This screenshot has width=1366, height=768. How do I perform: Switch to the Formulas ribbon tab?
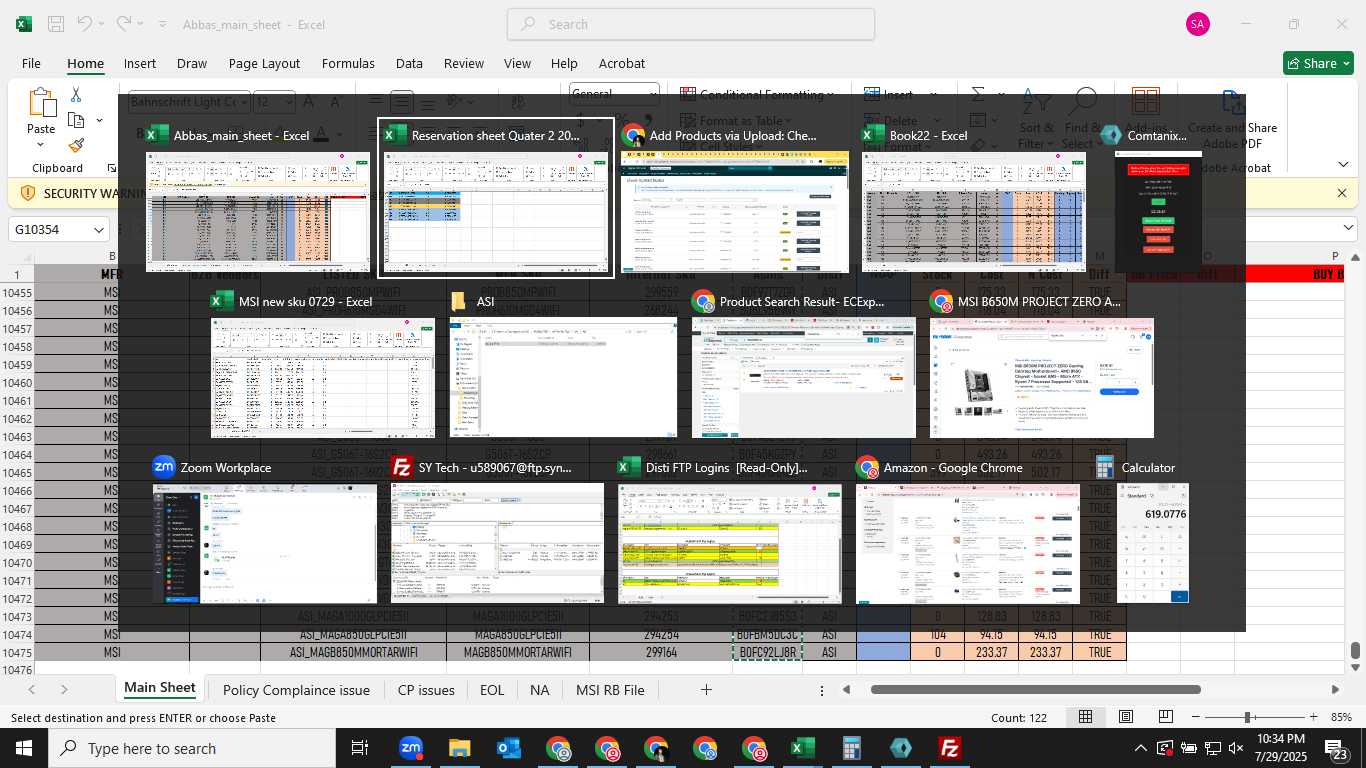(348, 63)
